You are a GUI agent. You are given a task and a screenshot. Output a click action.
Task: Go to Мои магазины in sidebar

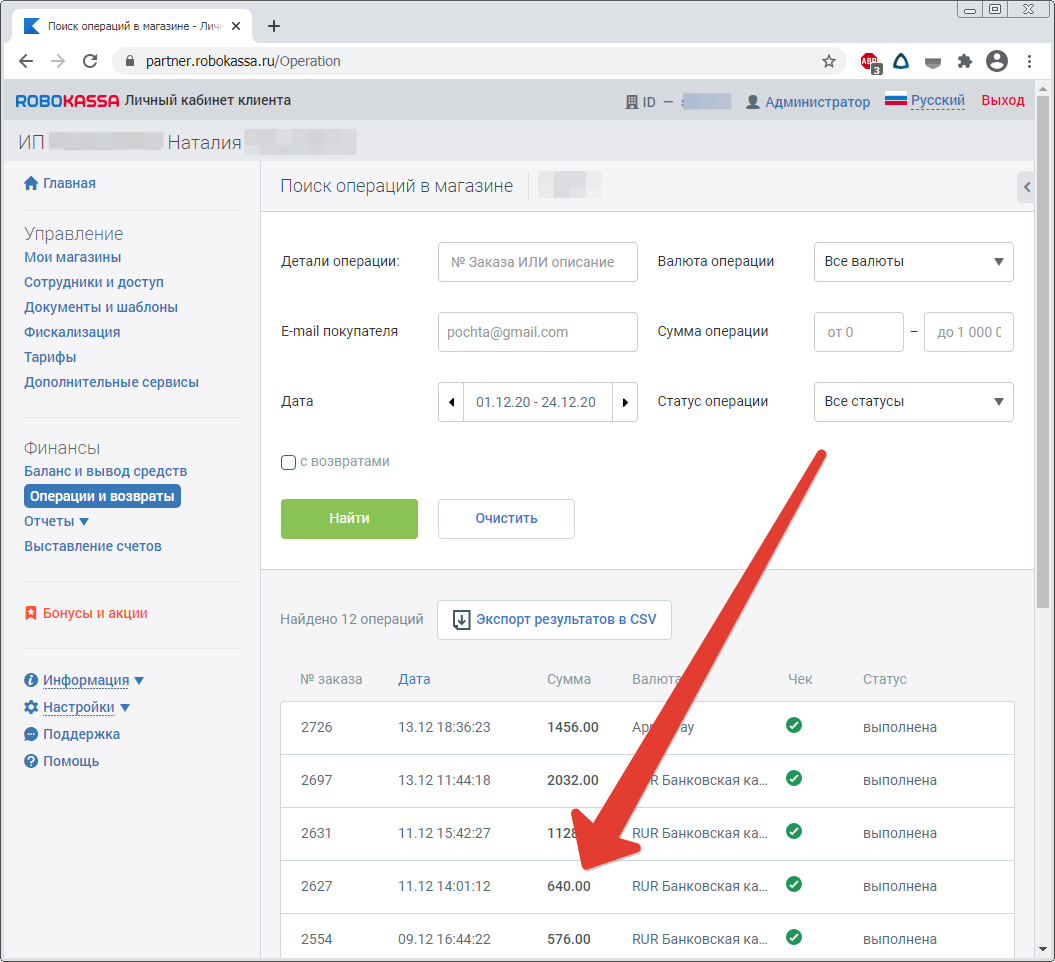pyautogui.click(x=72, y=257)
